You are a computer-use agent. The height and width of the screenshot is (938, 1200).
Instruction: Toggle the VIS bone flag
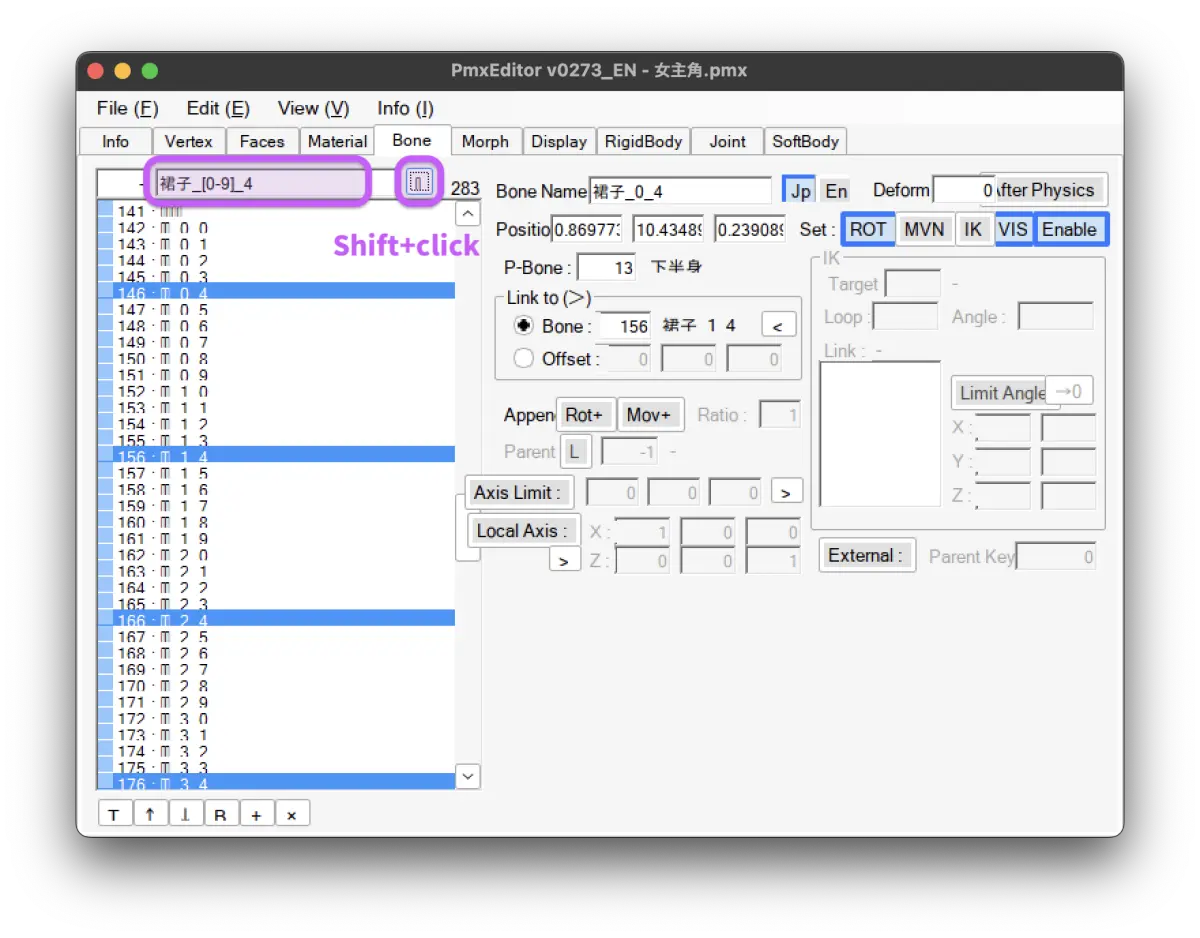click(x=1013, y=229)
